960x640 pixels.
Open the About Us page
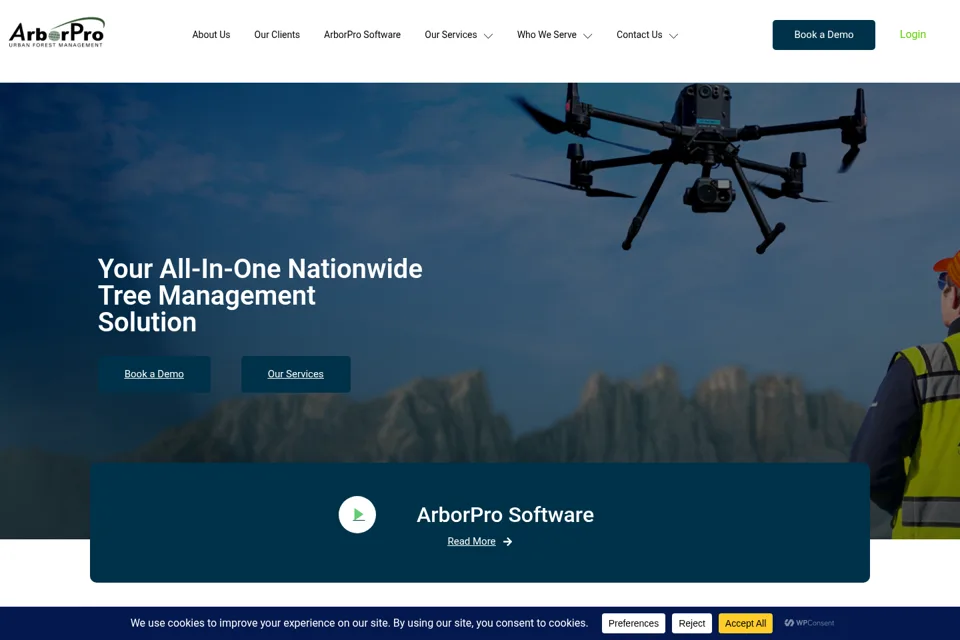(211, 35)
